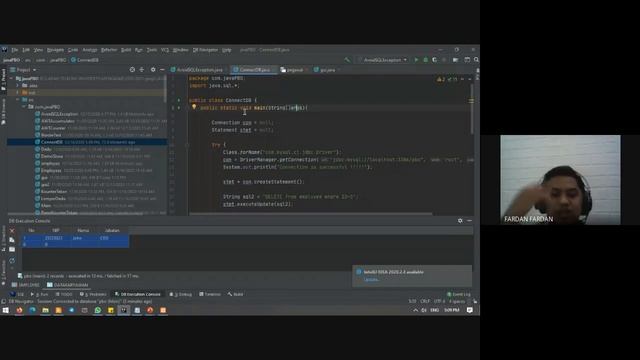Open the File menu

coord(15,50)
